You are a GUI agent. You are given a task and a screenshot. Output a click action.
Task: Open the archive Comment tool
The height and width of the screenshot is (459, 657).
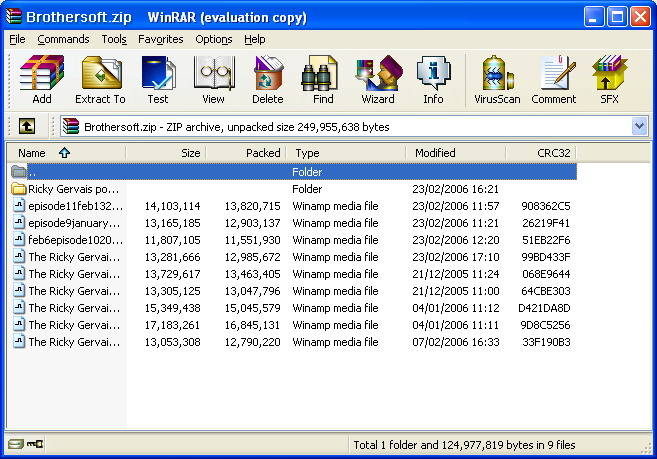553,80
